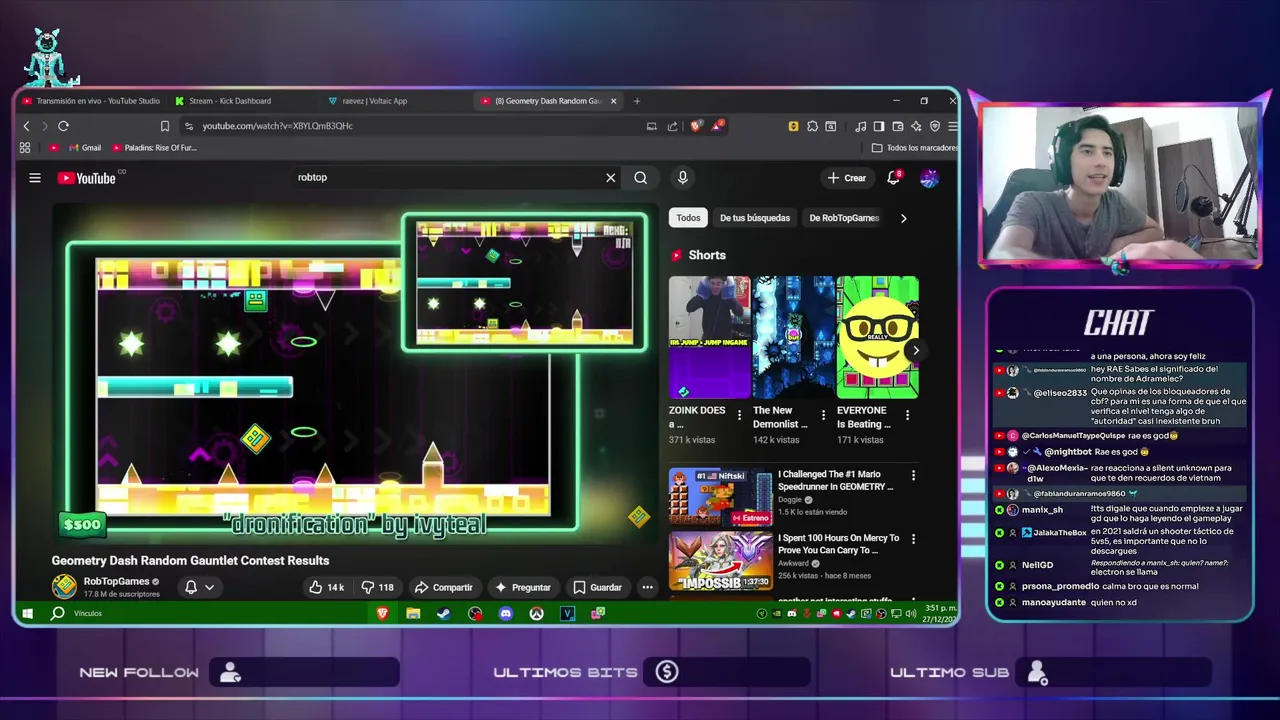1280x720 pixels.
Task: Open Discord from the taskbar
Action: click(x=506, y=613)
